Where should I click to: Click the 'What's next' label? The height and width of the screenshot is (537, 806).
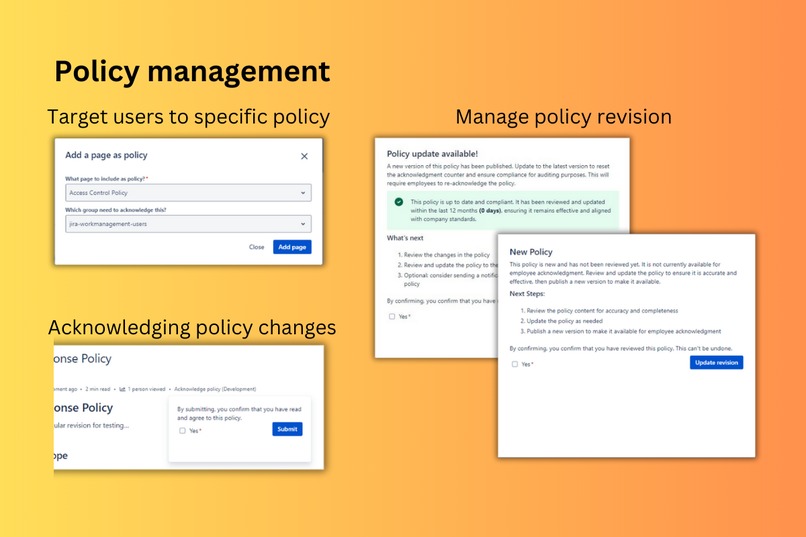click(405, 238)
